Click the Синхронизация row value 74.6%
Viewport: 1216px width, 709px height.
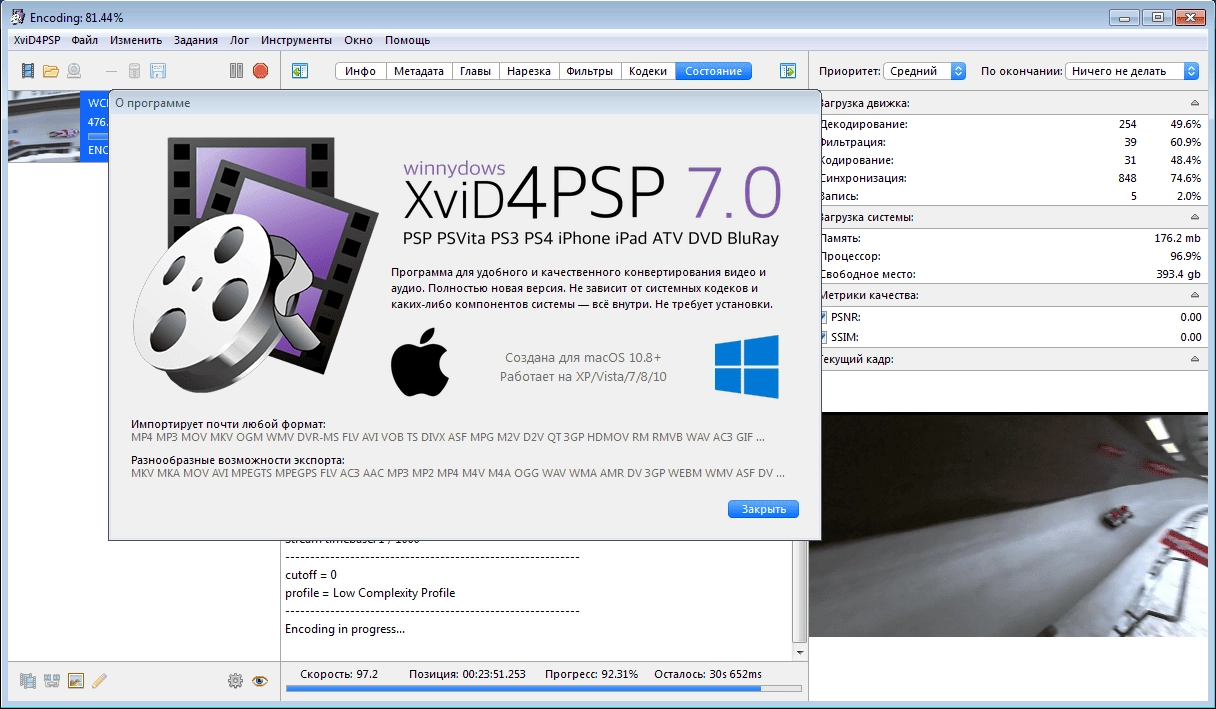click(1184, 178)
